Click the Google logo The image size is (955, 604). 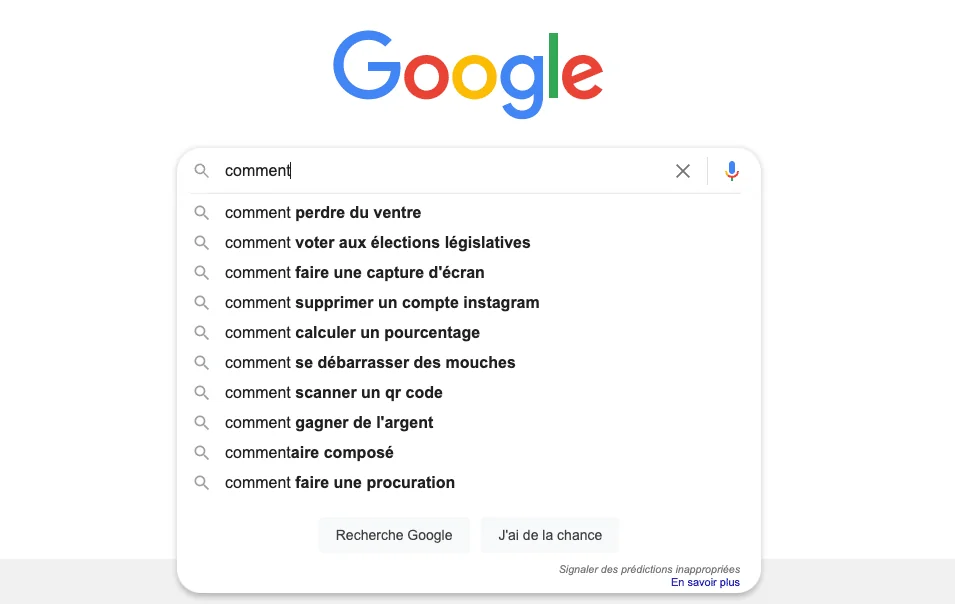pos(468,72)
